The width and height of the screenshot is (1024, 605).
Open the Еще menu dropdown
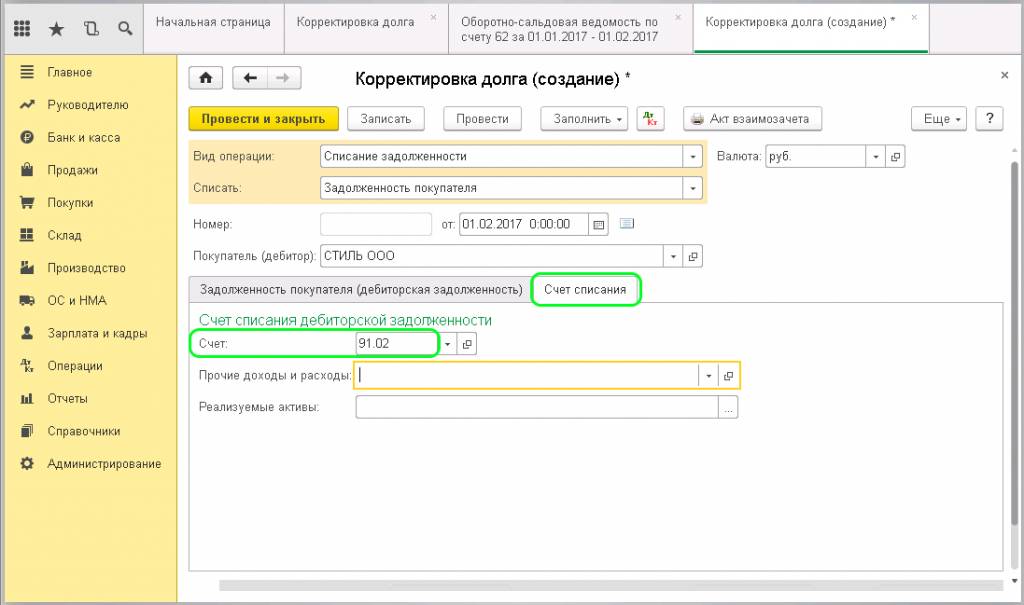pyautogui.click(x=938, y=119)
